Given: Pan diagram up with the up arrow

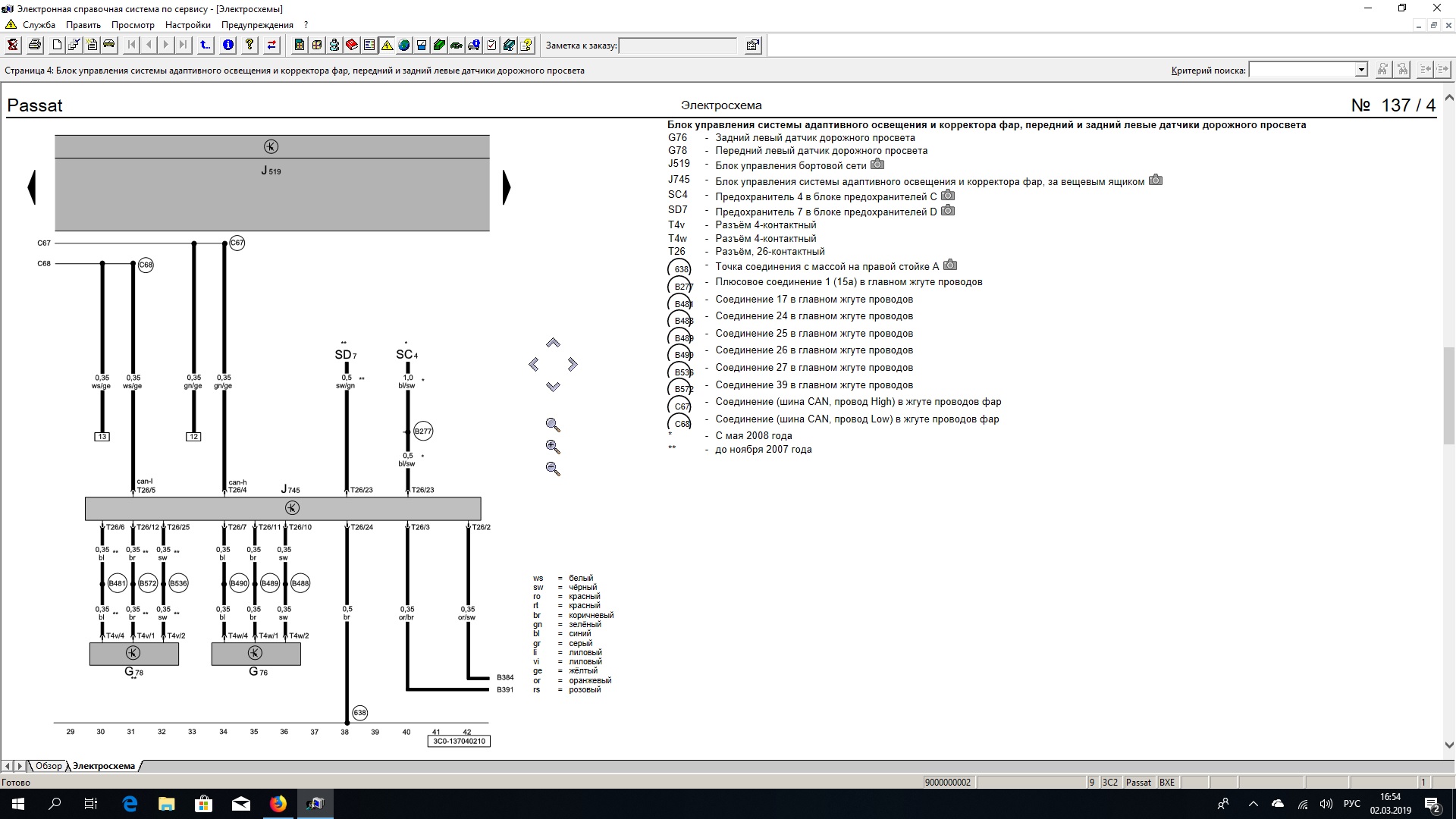Looking at the screenshot, I should pyautogui.click(x=553, y=344).
